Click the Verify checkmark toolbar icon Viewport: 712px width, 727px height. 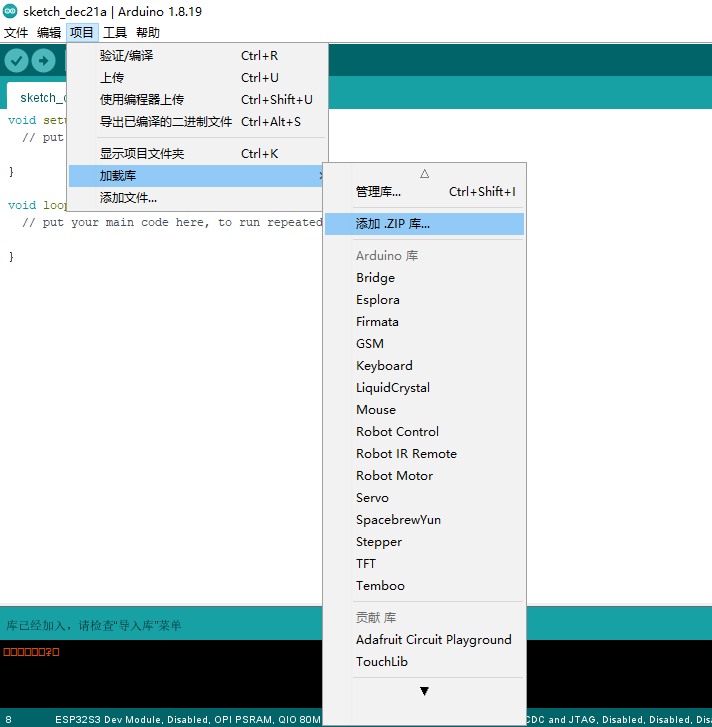[x=16, y=61]
